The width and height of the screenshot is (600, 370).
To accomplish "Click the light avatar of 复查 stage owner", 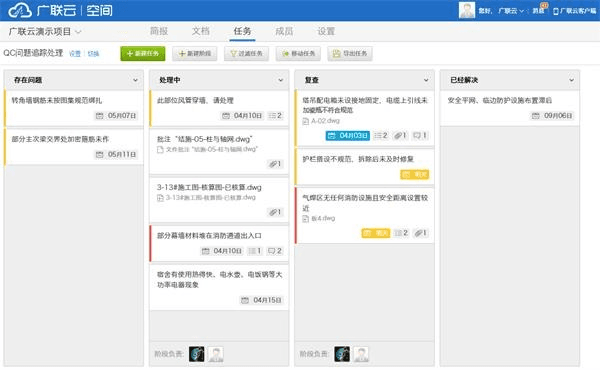I will (361, 354).
